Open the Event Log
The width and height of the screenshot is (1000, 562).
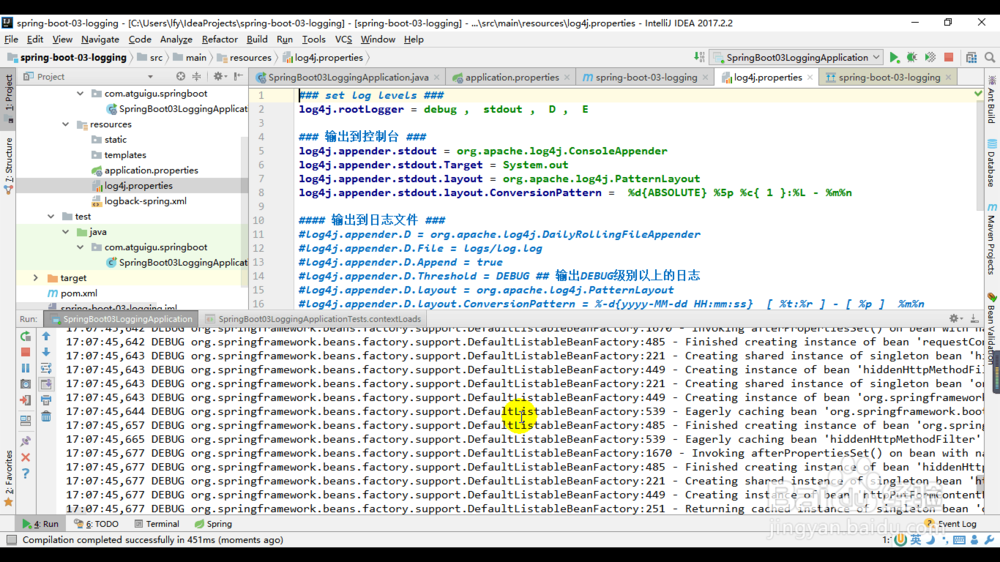pos(950,524)
